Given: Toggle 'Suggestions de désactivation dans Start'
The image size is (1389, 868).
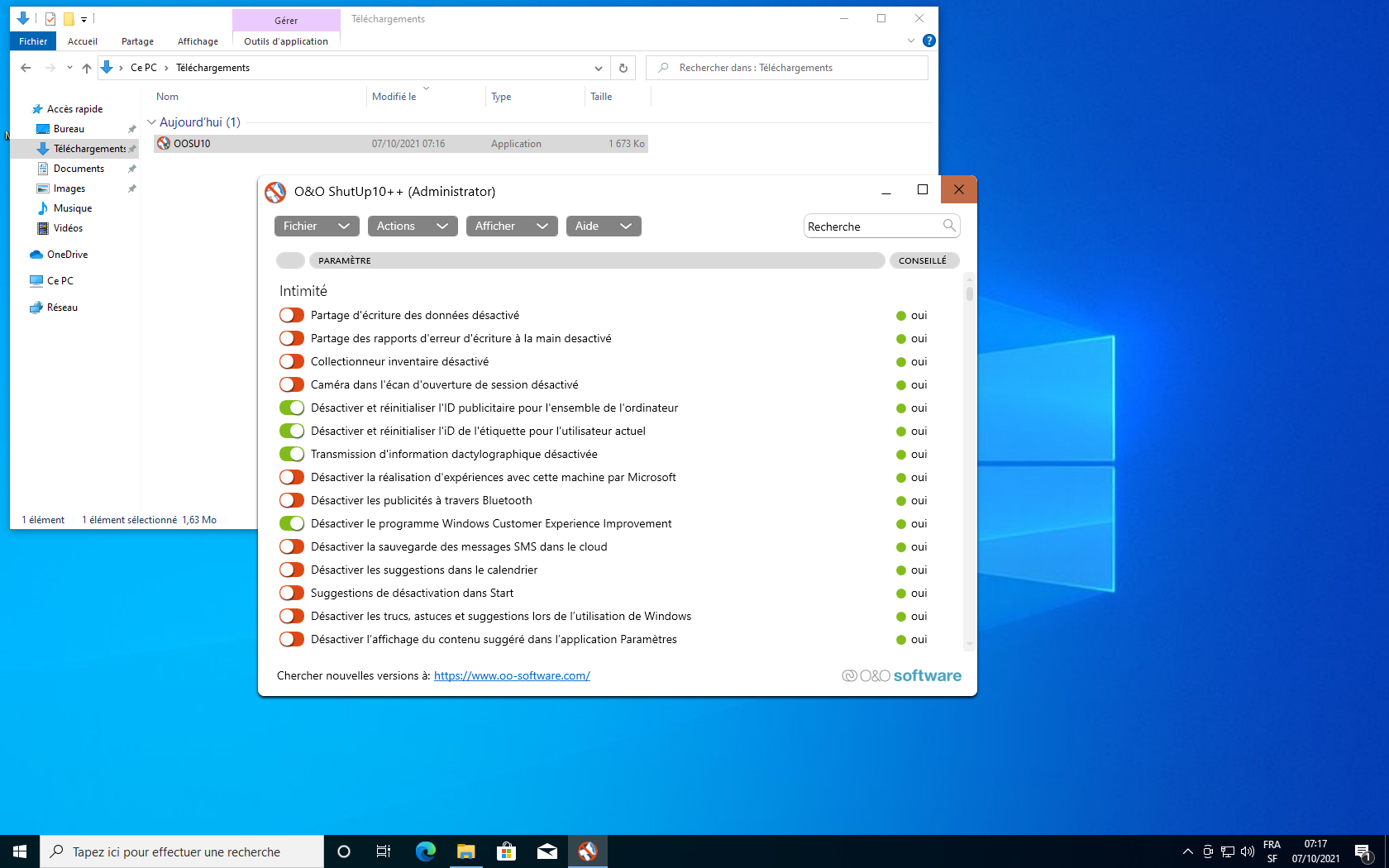Looking at the screenshot, I should (292, 593).
